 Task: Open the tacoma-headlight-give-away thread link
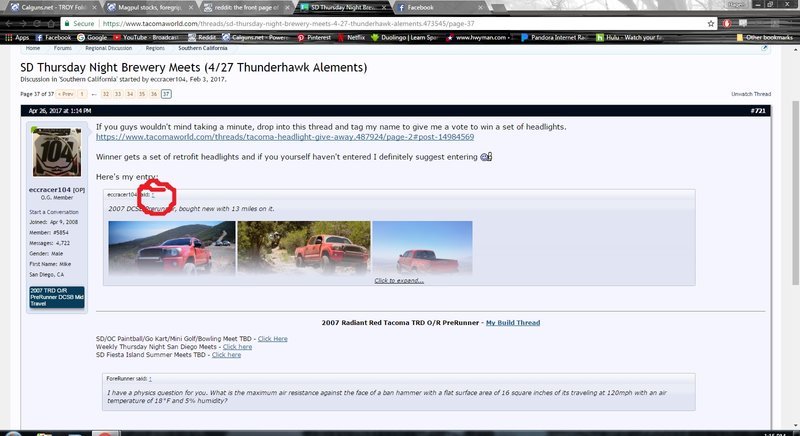point(285,137)
